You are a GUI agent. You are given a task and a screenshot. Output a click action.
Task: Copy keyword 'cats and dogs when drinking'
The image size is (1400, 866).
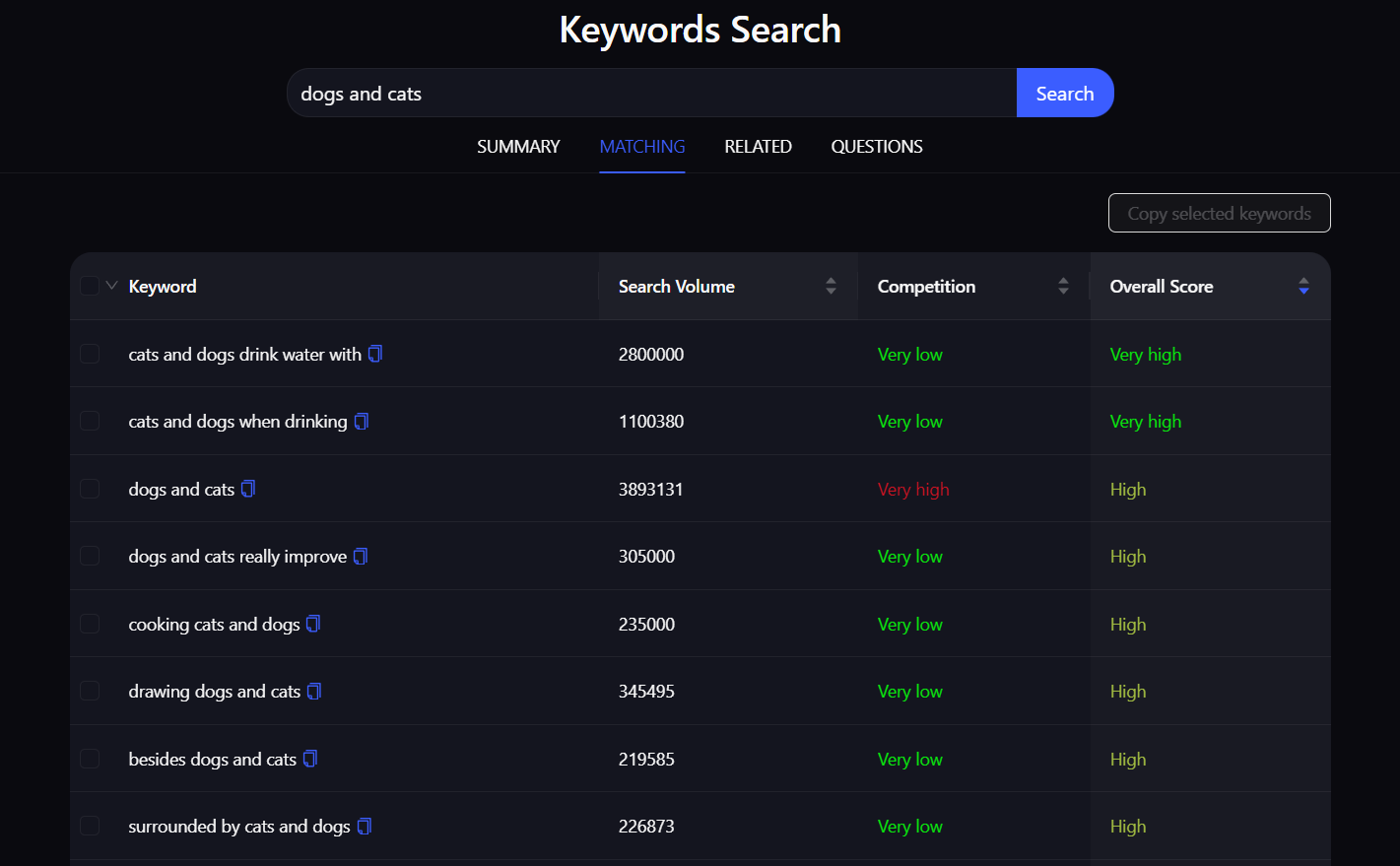click(362, 422)
